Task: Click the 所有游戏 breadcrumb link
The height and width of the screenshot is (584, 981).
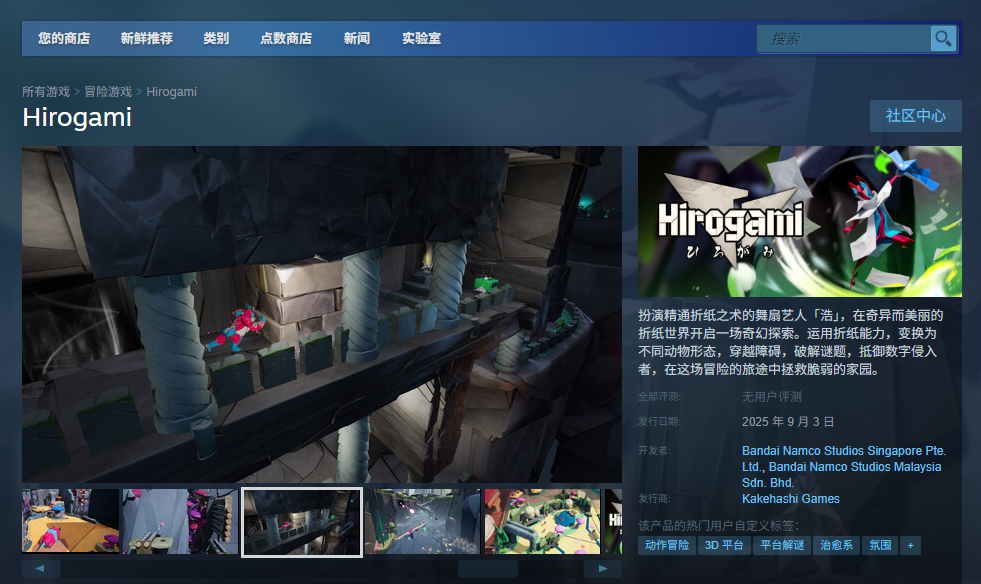Action: coord(44,91)
